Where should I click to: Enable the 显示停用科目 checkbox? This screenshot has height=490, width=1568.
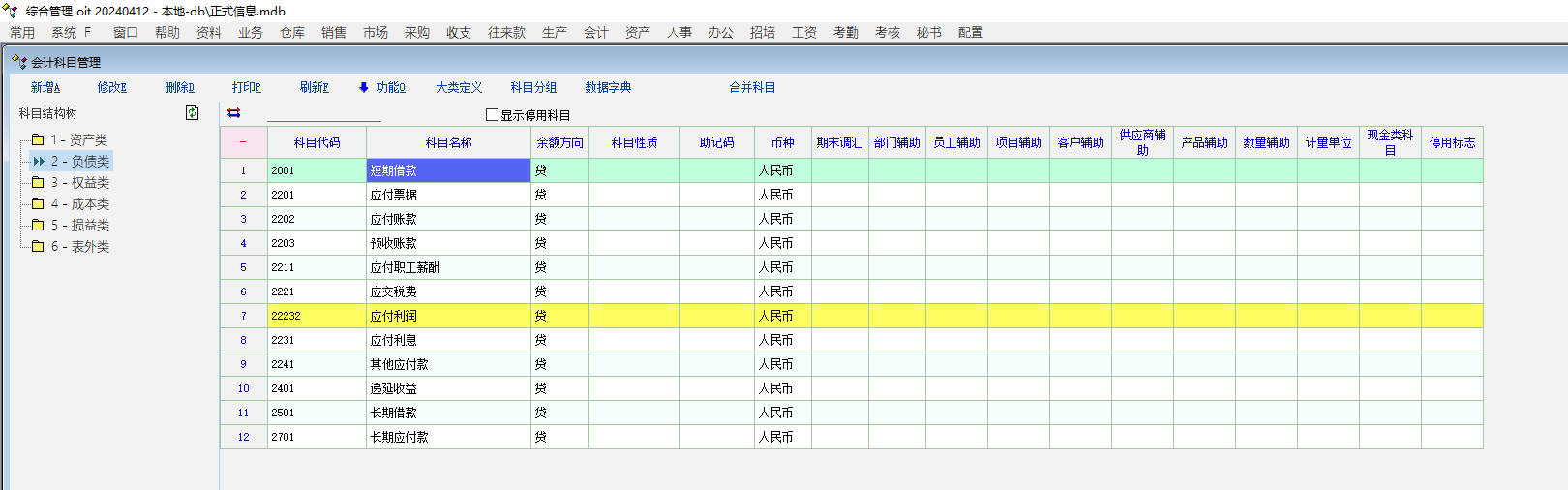[492, 115]
